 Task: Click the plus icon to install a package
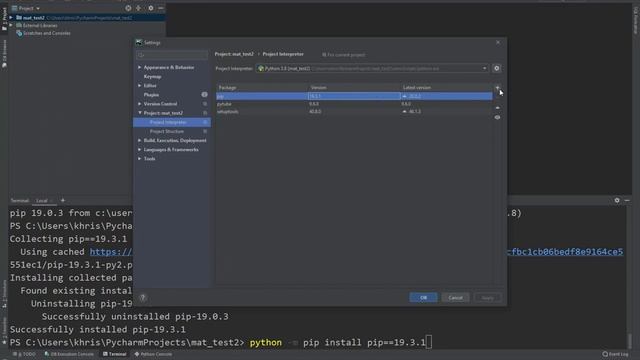tap(497, 88)
